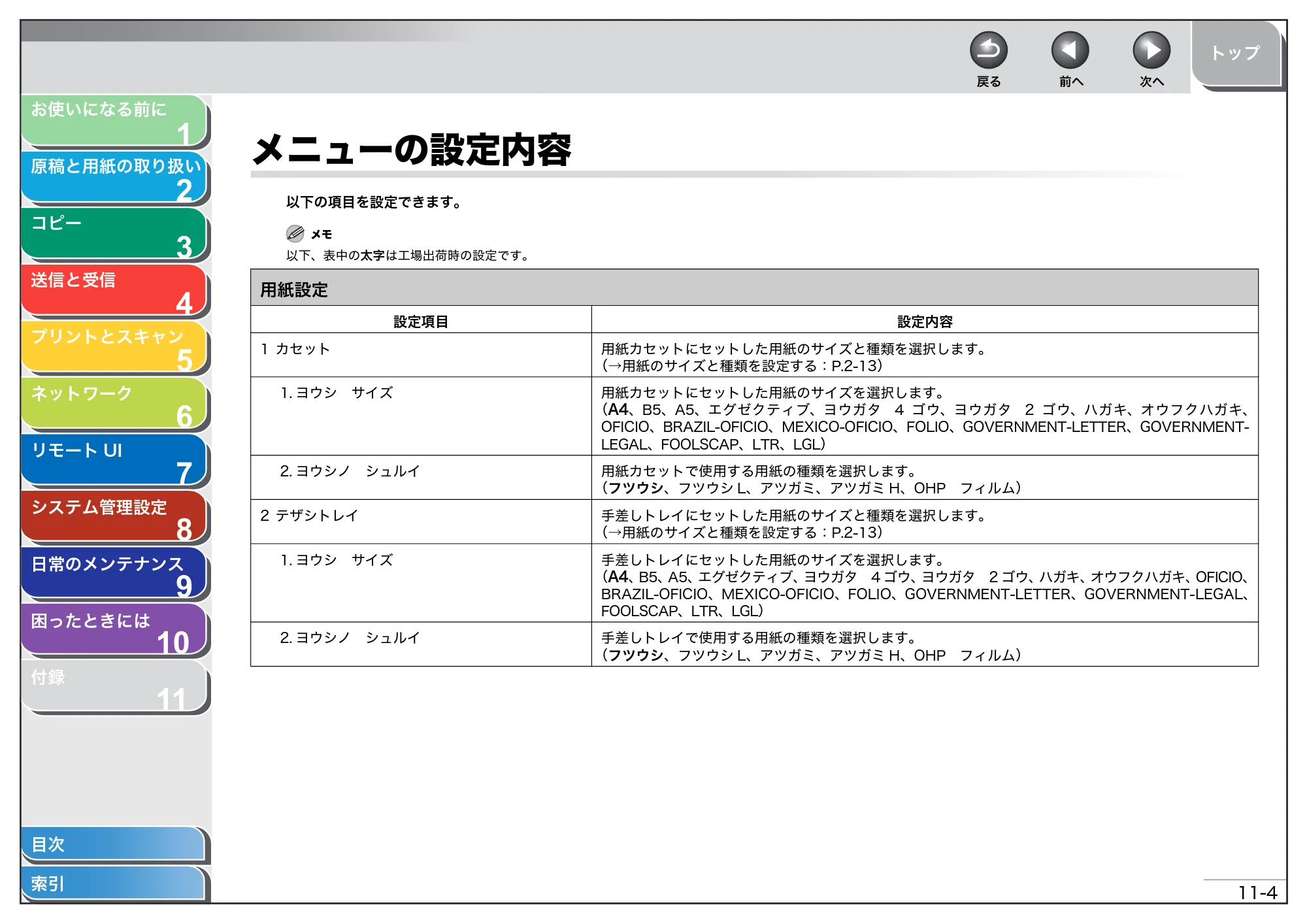Click the 戻る label below back icon
The width and height of the screenshot is (1307, 924).
pos(988,82)
